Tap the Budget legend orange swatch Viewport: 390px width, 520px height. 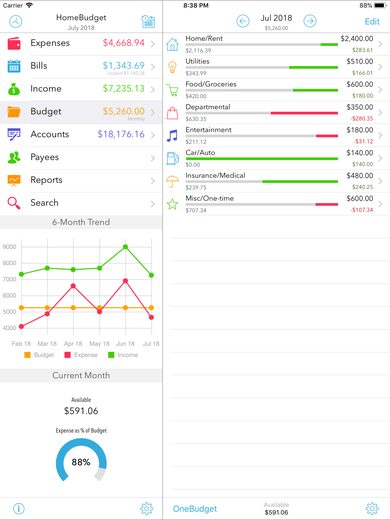[x=27, y=355]
